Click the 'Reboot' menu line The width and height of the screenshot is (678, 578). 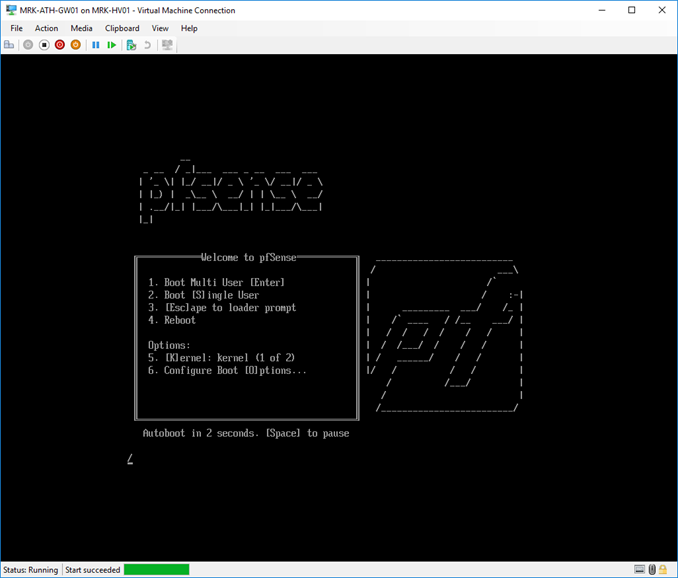(x=172, y=320)
